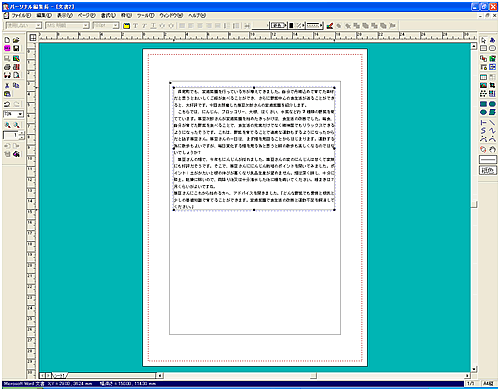Click the zoom out magnifier icon
The width and height of the screenshot is (500, 389).
click(16, 125)
